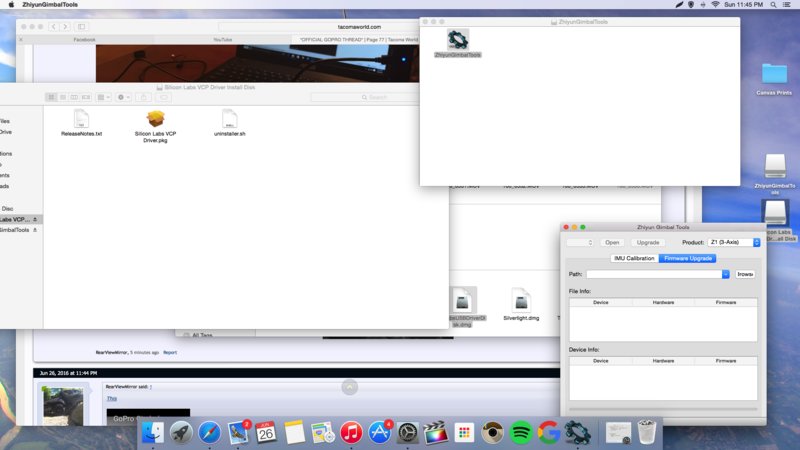Launch Safari from the Dock
The width and height of the screenshot is (800, 450).
coord(209,433)
